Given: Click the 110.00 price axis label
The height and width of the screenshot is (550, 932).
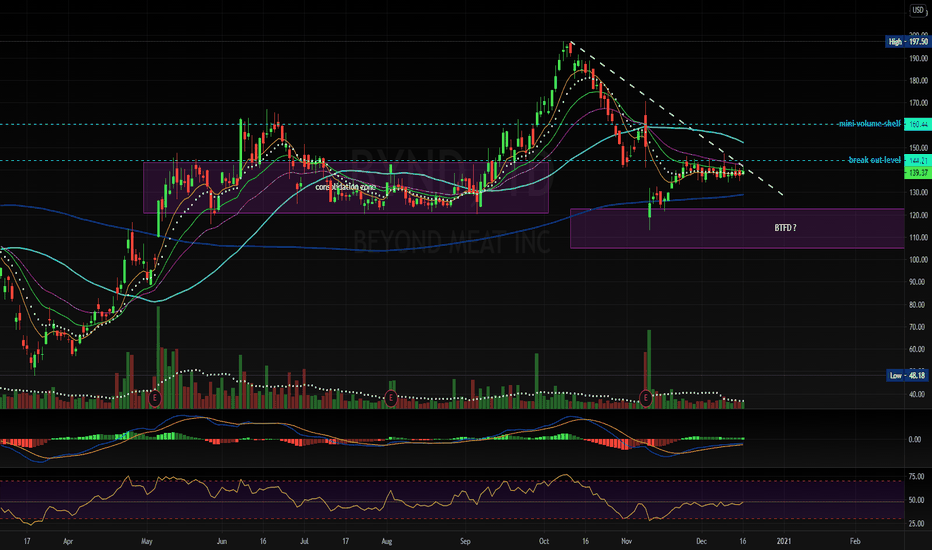Looking at the screenshot, I should coord(918,237).
